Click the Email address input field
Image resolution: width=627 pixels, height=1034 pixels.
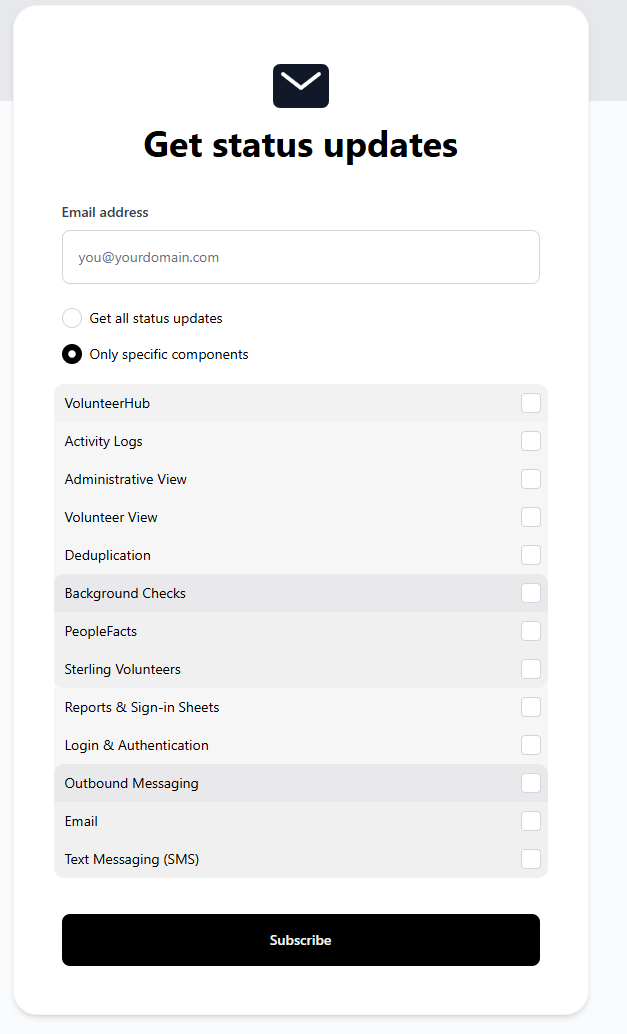[300, 257]
